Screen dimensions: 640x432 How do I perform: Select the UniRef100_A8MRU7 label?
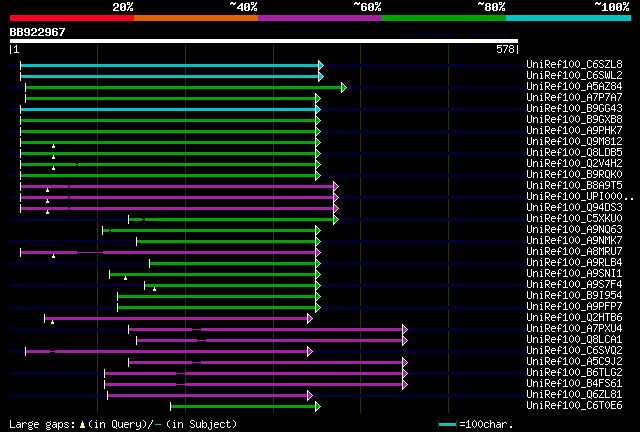pyautogui.click(x=574, y=252)
